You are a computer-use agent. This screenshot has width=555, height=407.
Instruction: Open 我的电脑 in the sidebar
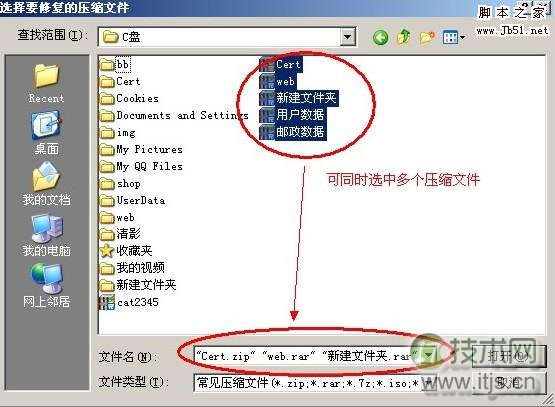(x=46, y=235)
